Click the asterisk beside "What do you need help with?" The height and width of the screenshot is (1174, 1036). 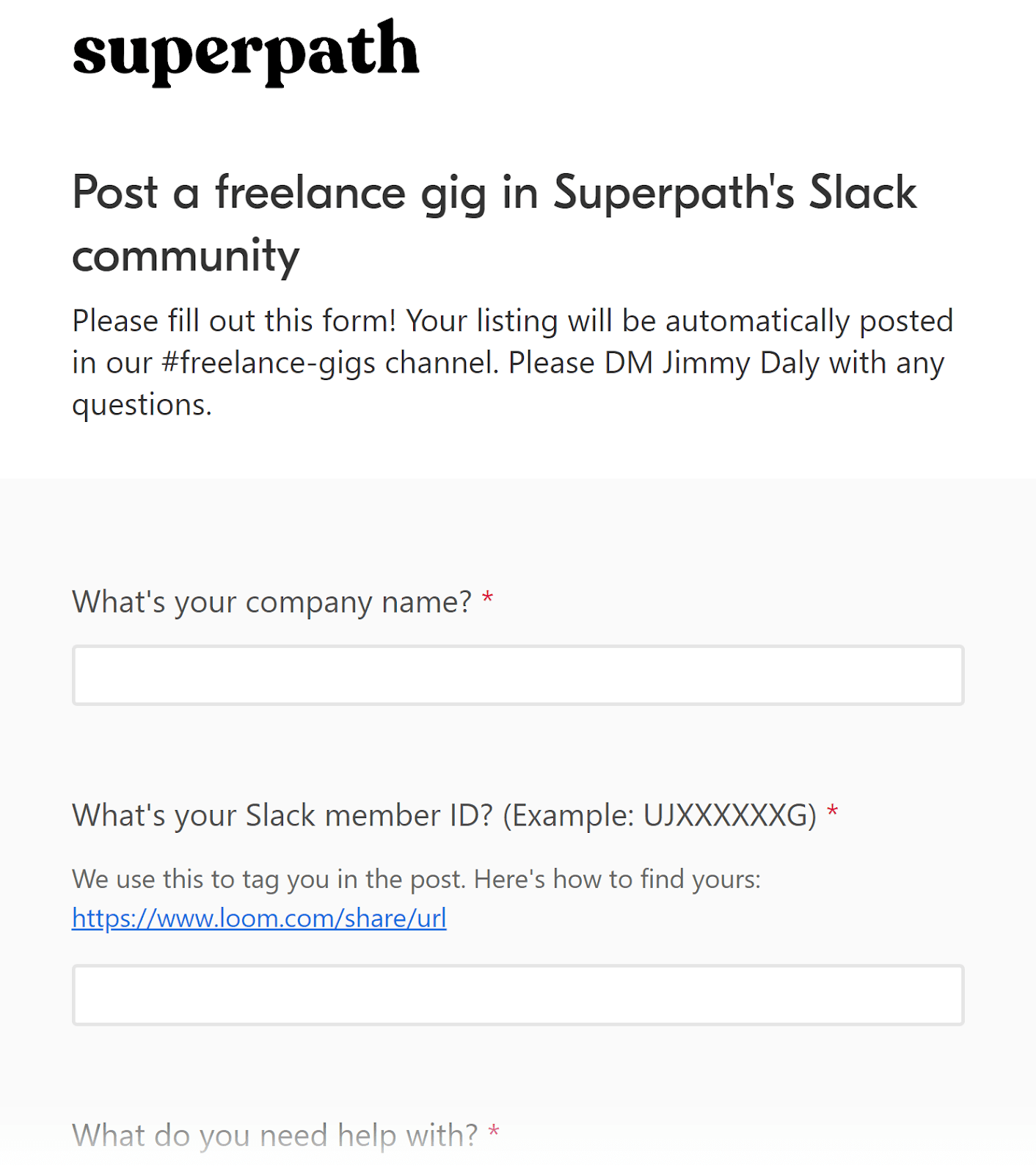(x=494, y=1133)
